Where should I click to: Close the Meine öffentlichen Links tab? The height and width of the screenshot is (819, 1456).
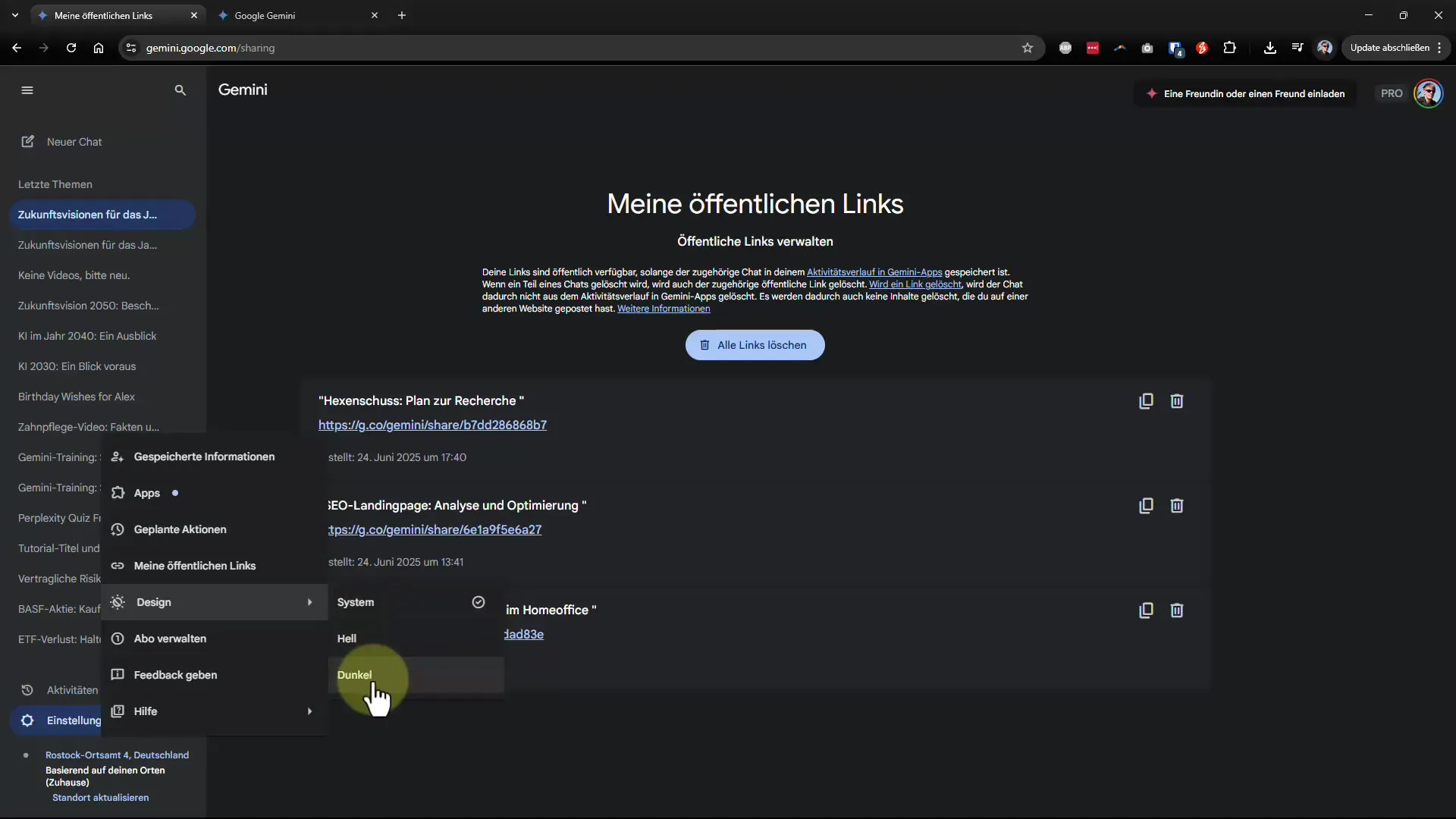[194, 15]
